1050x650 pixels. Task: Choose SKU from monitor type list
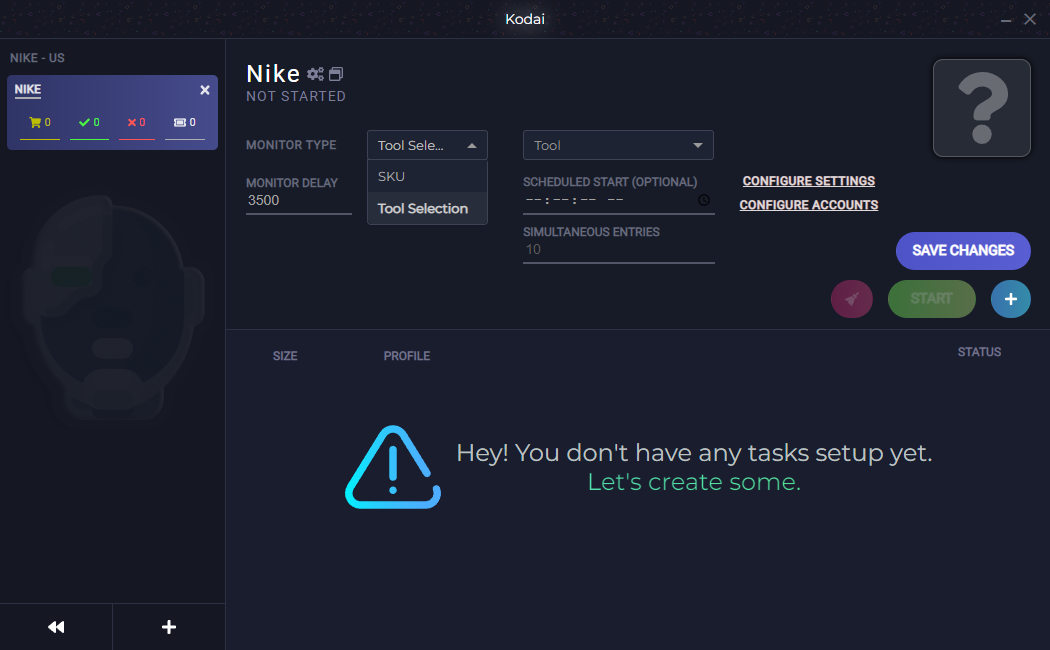[x=427, y=176]
